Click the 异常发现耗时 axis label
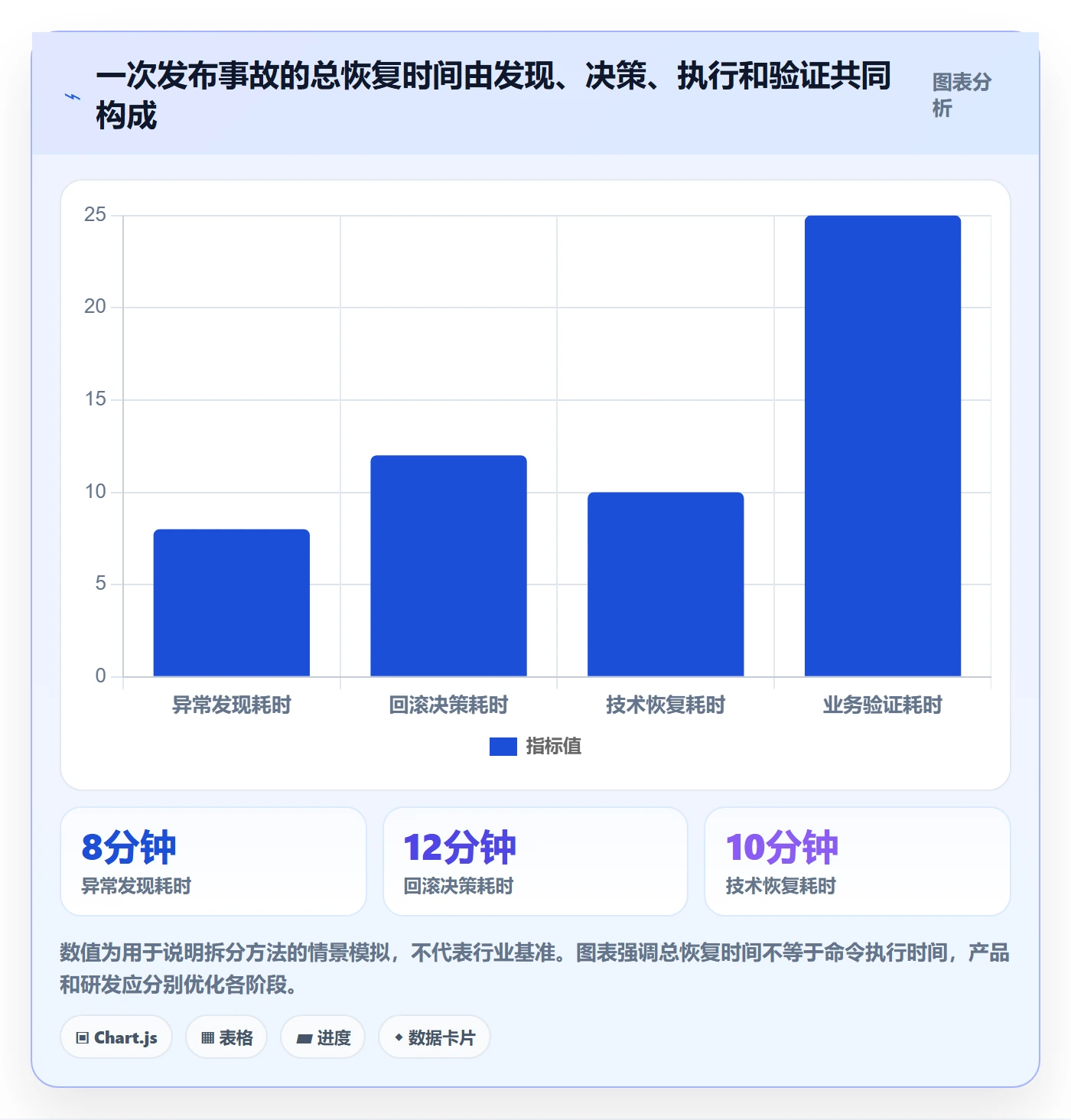 tap(232, 705)
